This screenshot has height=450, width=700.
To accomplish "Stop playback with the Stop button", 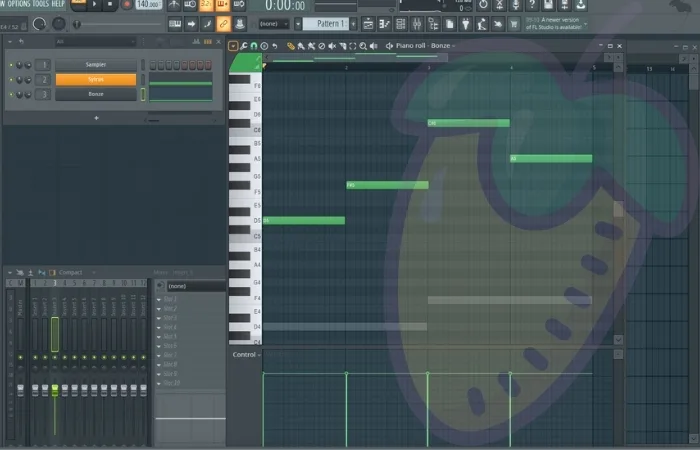I will pyautogui.click(x=110, y=4).
